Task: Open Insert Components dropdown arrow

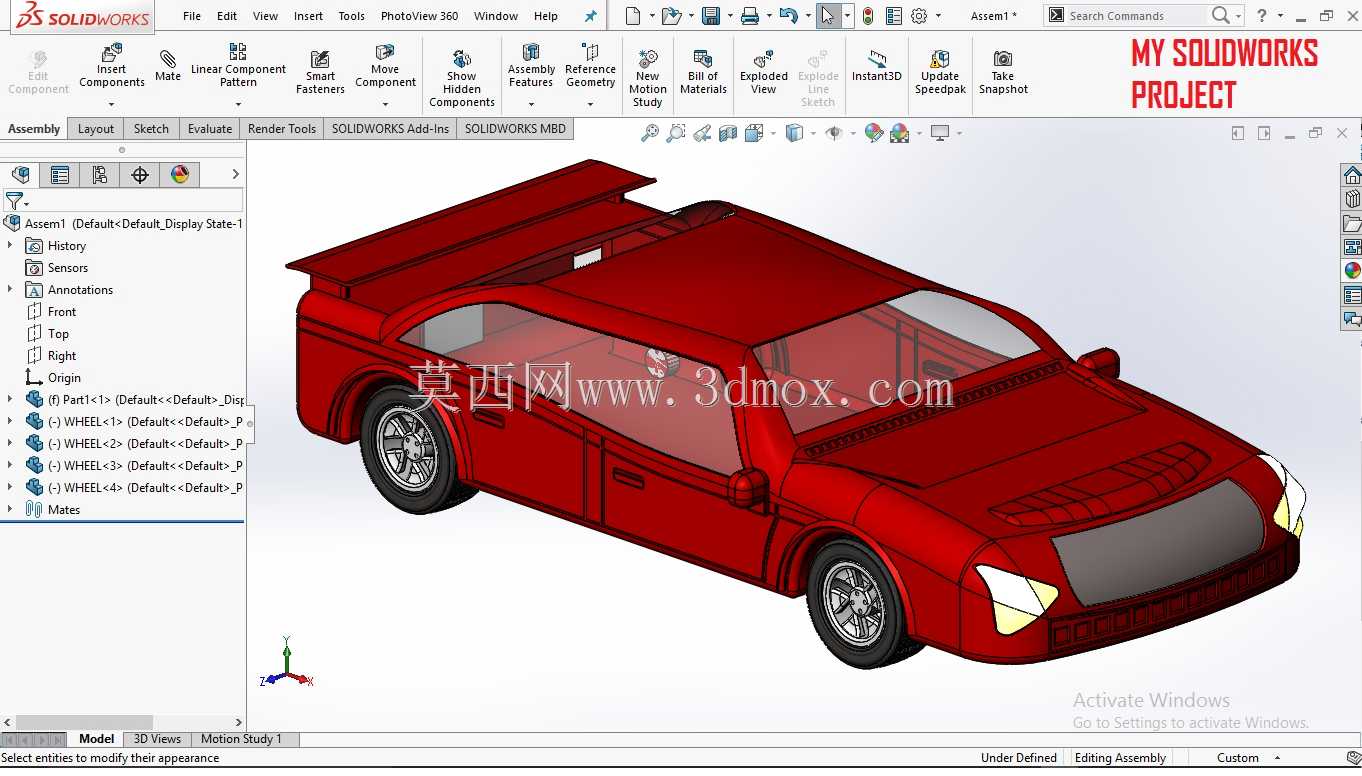Action: click(112, 104)
